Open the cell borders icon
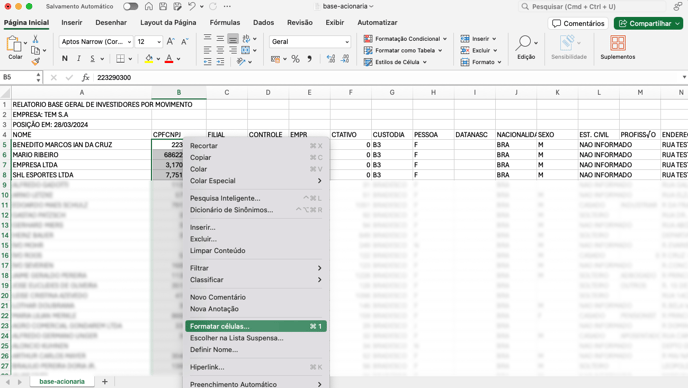Screen dimensions: 688x388 [120, 58]
